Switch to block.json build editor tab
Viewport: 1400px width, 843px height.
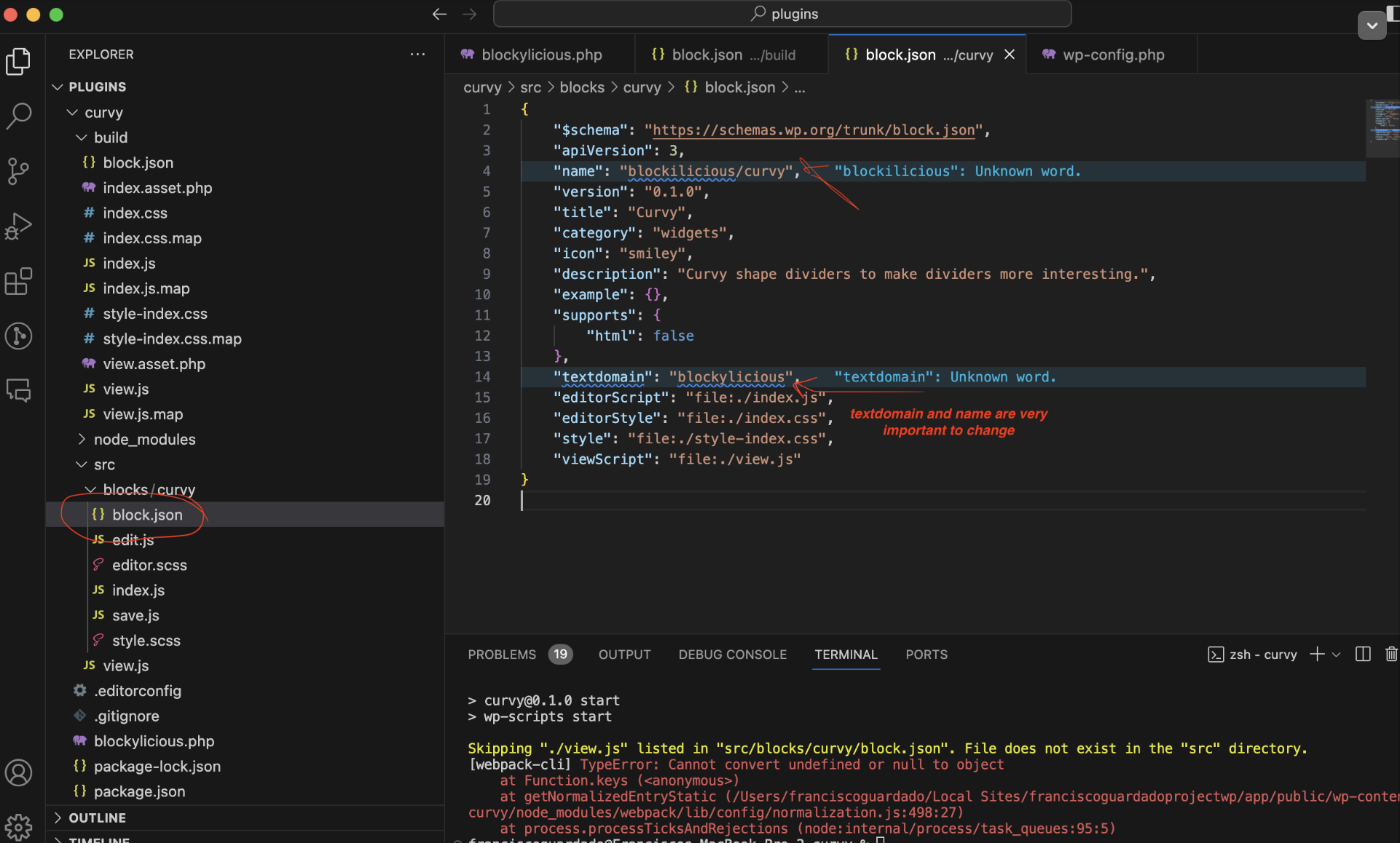(x=732, y=55)
